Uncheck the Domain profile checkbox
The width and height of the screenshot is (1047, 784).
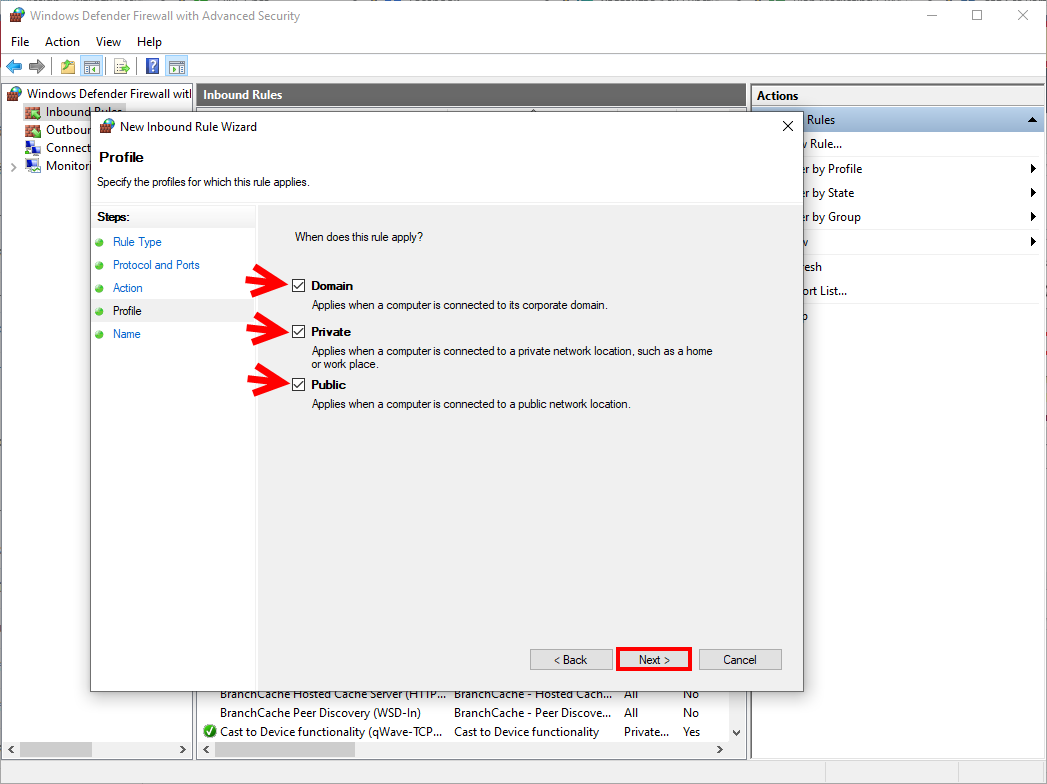click(x=298, y=286)
